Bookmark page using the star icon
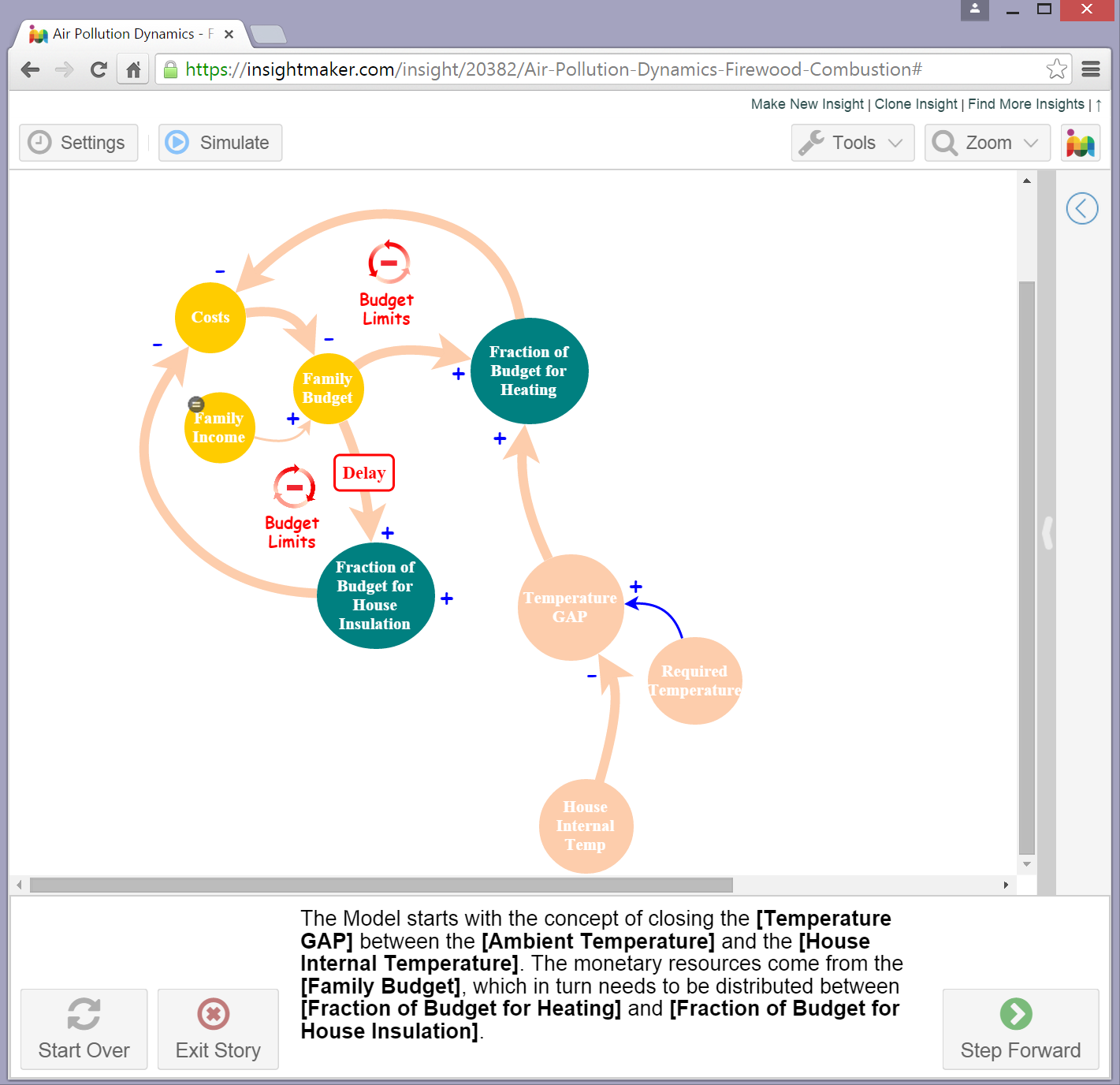Image resolution: width=1120 pixels, height=1085 pixels. [1056, 69]
